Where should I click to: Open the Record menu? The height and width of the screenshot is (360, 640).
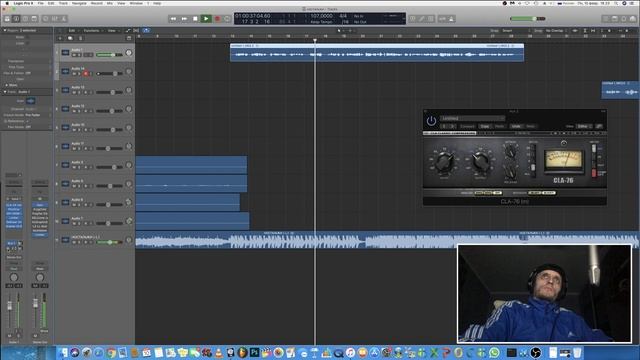[97, 3]
